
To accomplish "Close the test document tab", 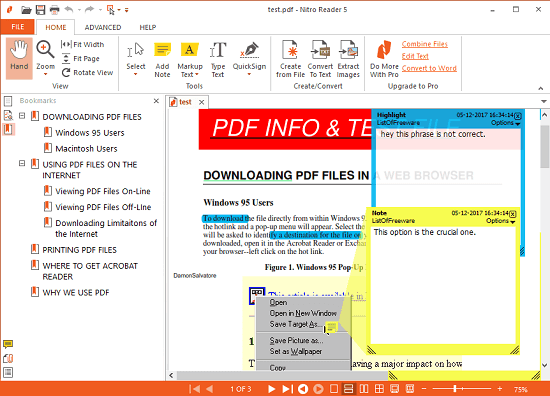I will 201,102.
